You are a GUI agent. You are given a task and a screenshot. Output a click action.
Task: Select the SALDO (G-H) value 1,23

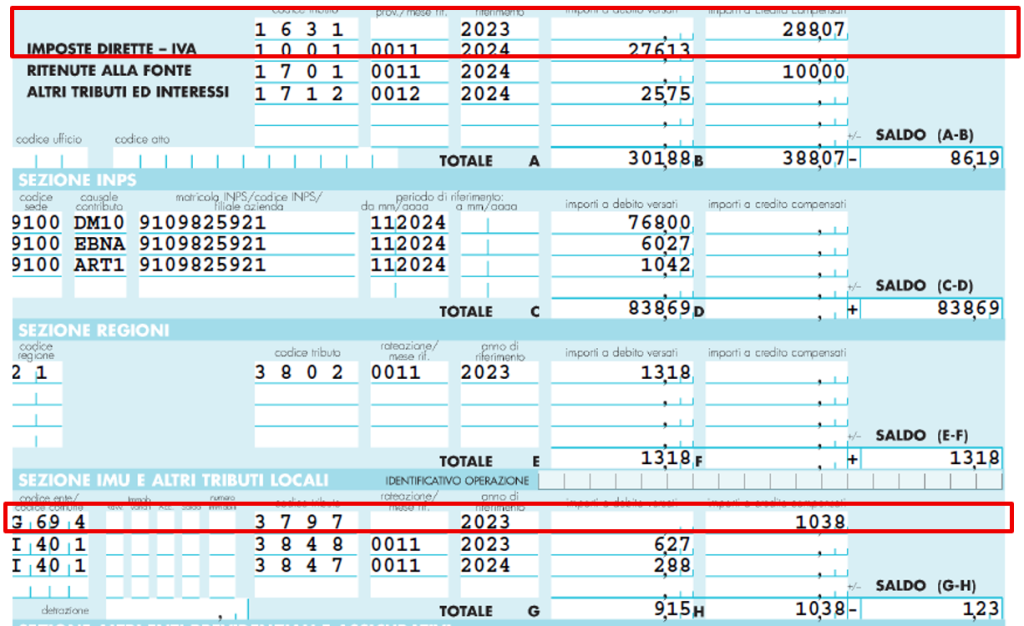[x=930, y=609]
